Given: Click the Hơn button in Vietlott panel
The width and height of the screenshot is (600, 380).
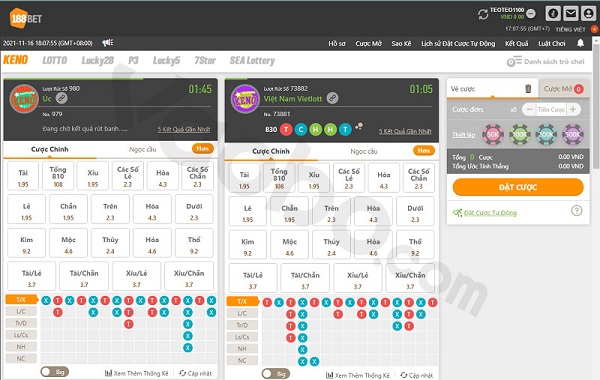Looking at the screenshot, I should pyautogui.click(x=424, y=150).
